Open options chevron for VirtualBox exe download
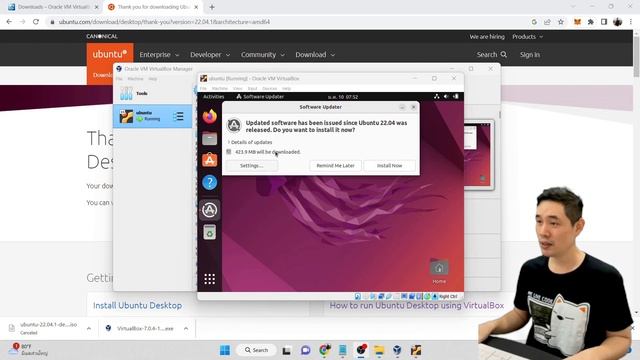The width and height of the screenshot is (640, 360). click(186, 328)
